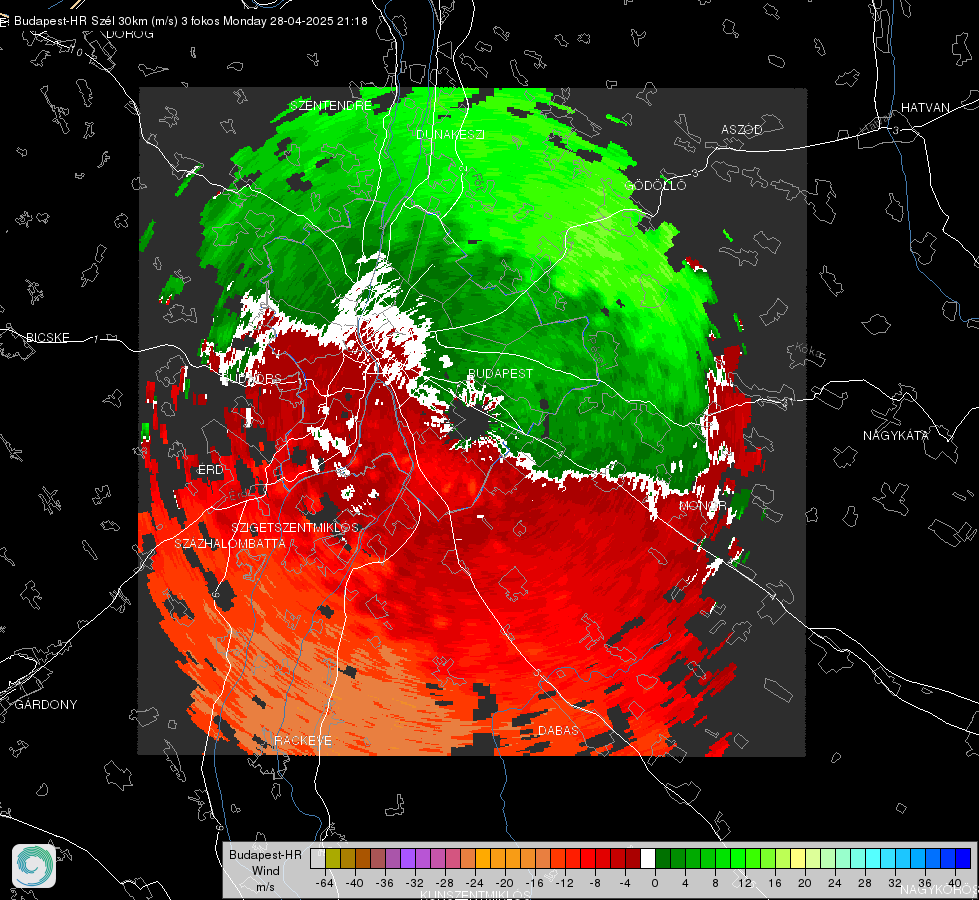The height and width of the screenshot is (900, 979).
Task: Click the ÉRD town label
Action: point(210,470)
